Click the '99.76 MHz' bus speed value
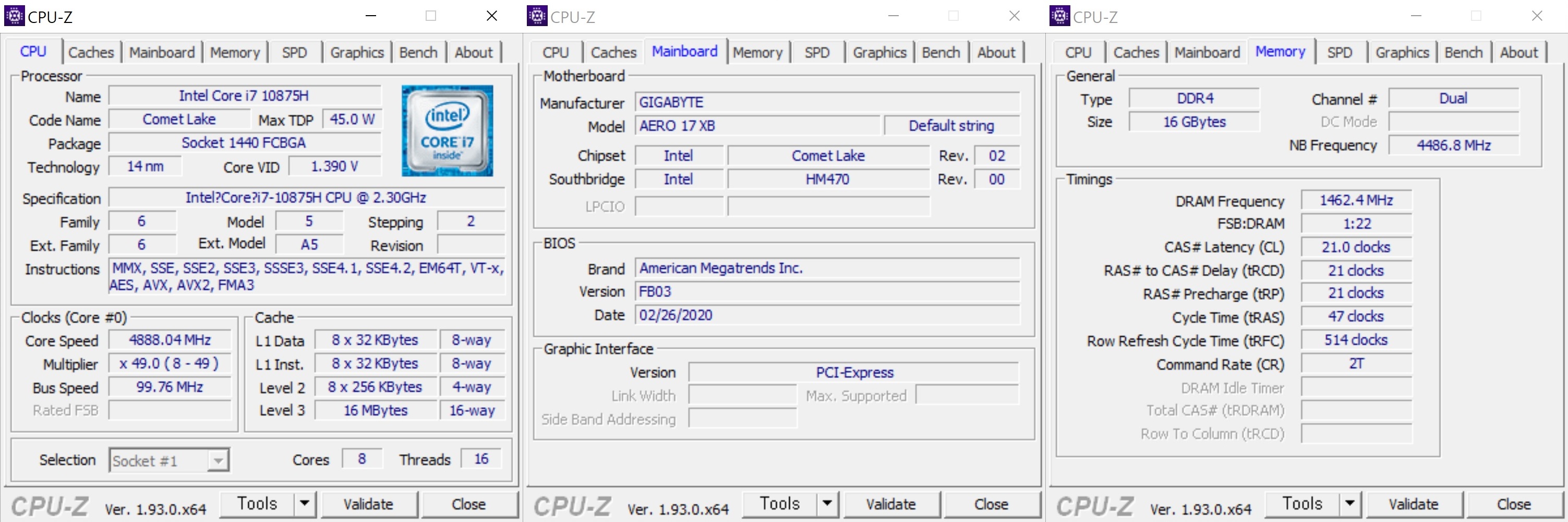Viewport: 1568px width, 522px height. click(x=170, y=387)
